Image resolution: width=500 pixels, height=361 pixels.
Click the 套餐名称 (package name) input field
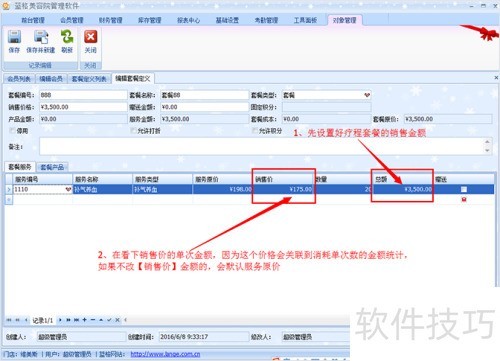pos(204,95)
